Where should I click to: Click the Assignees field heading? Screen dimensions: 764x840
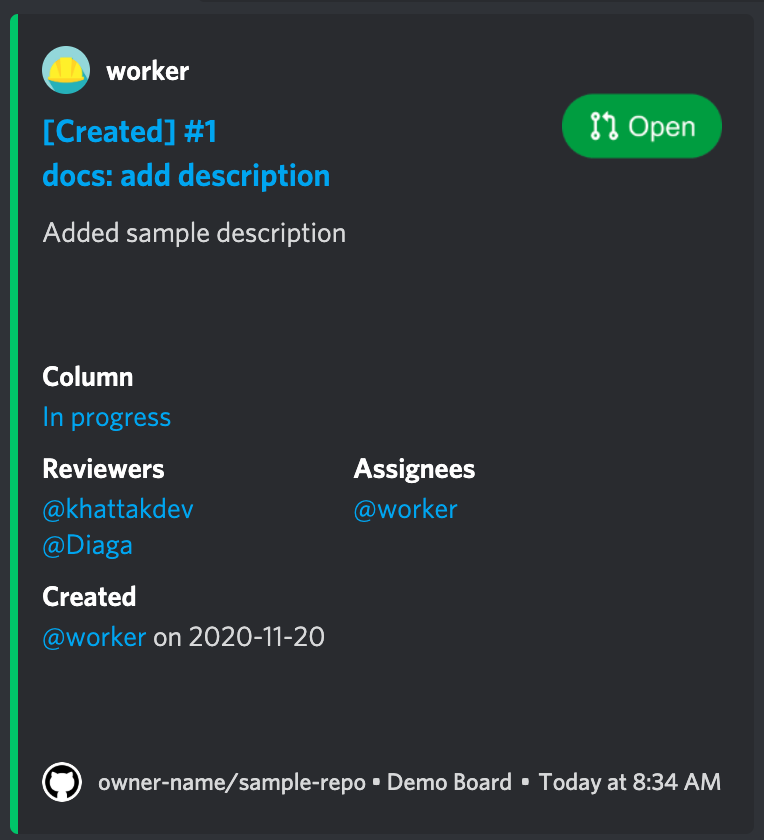pos(414,469)
